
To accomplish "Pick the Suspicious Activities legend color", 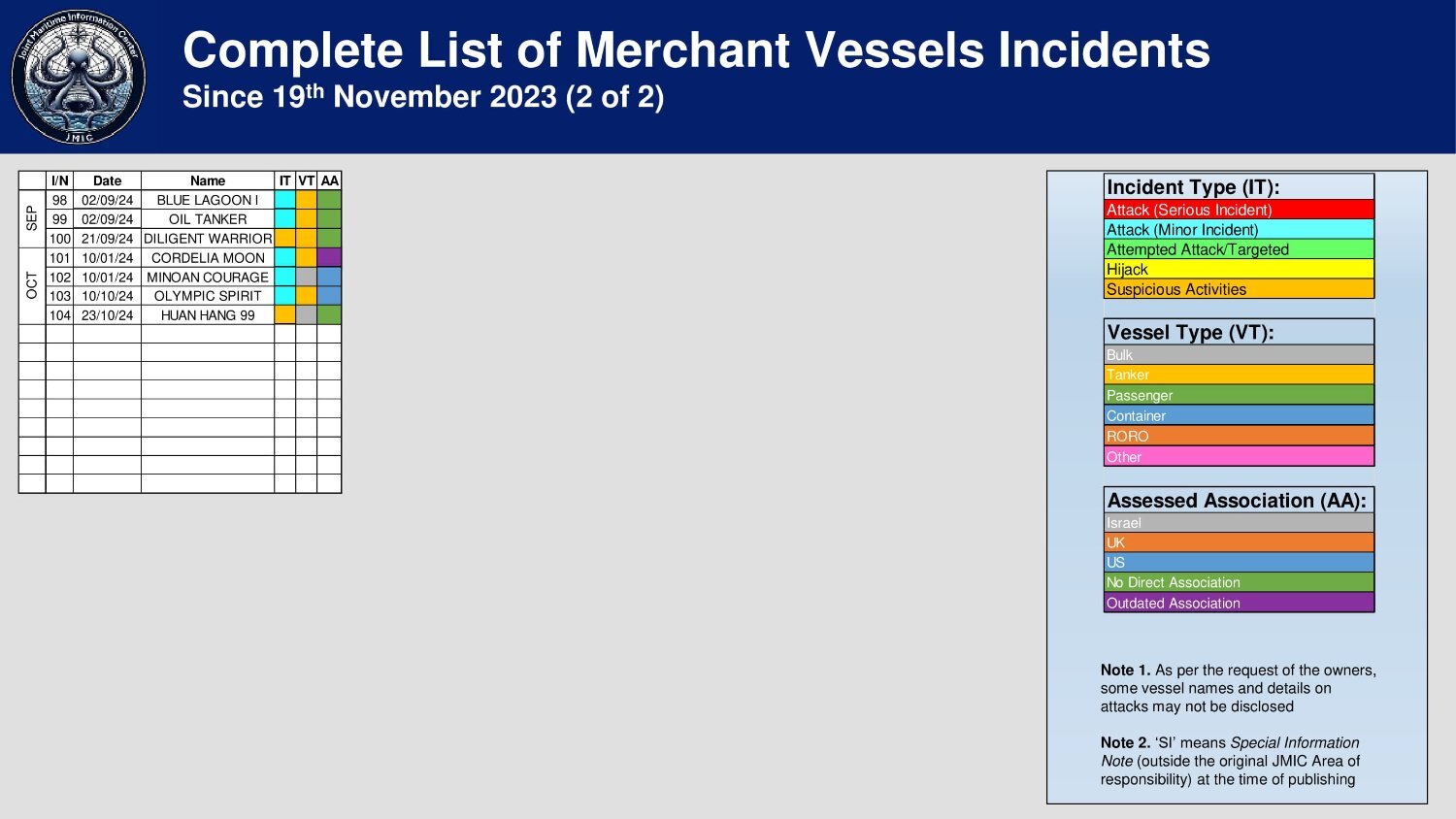I will point(1239,289).
